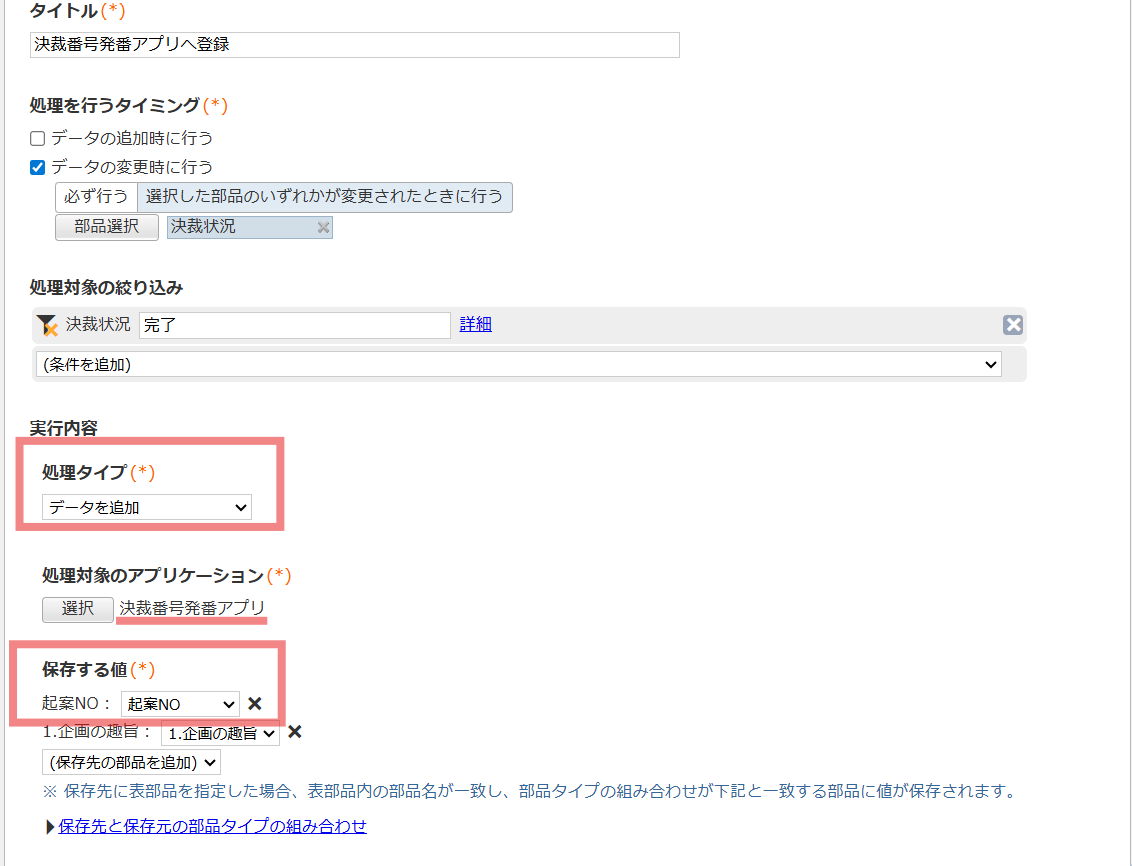1132x866 pixels.
Task: Select the 必ず行う option
Action: [x=95, y=196]
